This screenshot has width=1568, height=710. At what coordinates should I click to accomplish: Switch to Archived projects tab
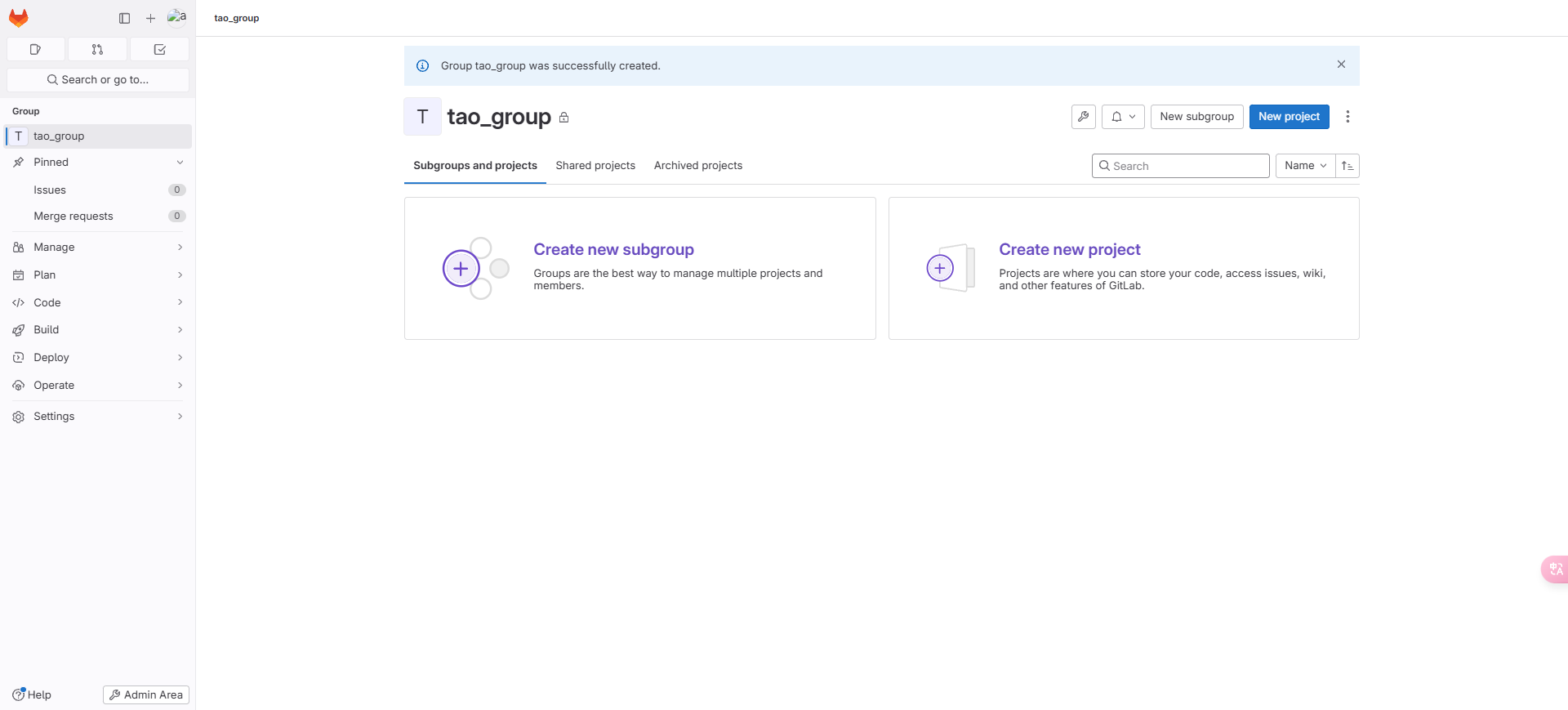698,165
